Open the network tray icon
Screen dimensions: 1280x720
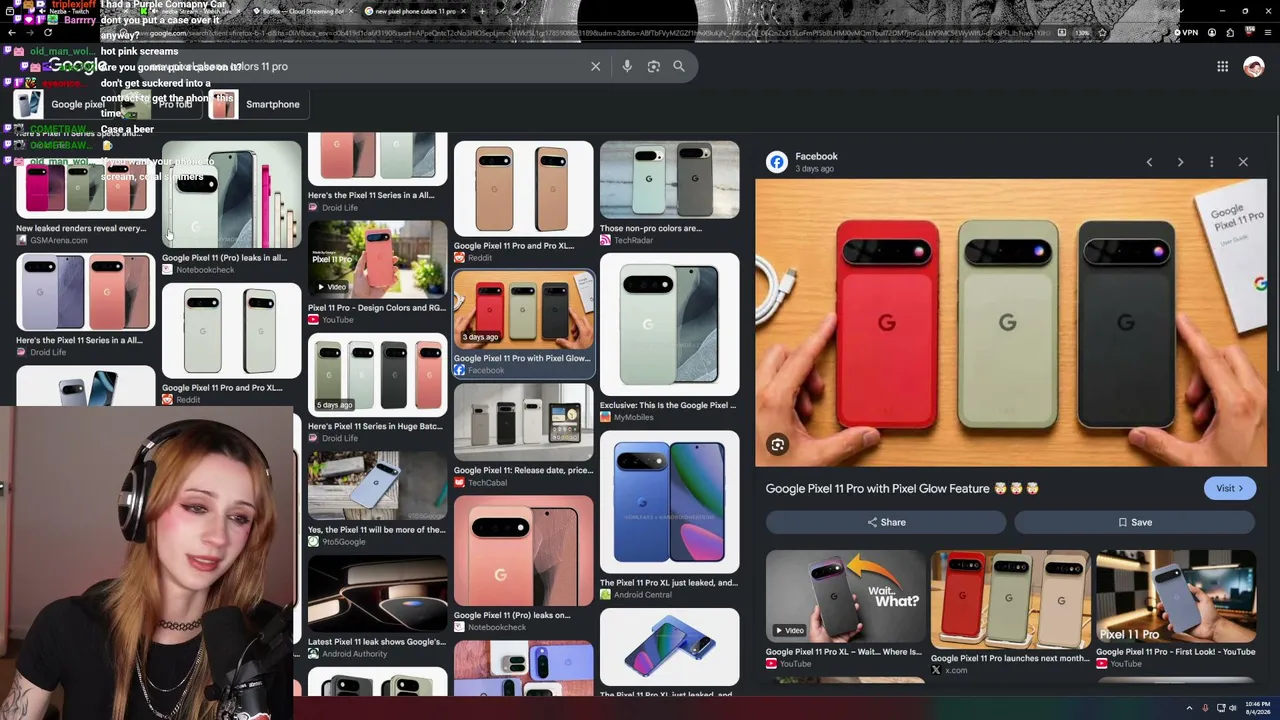(1221, 708)
